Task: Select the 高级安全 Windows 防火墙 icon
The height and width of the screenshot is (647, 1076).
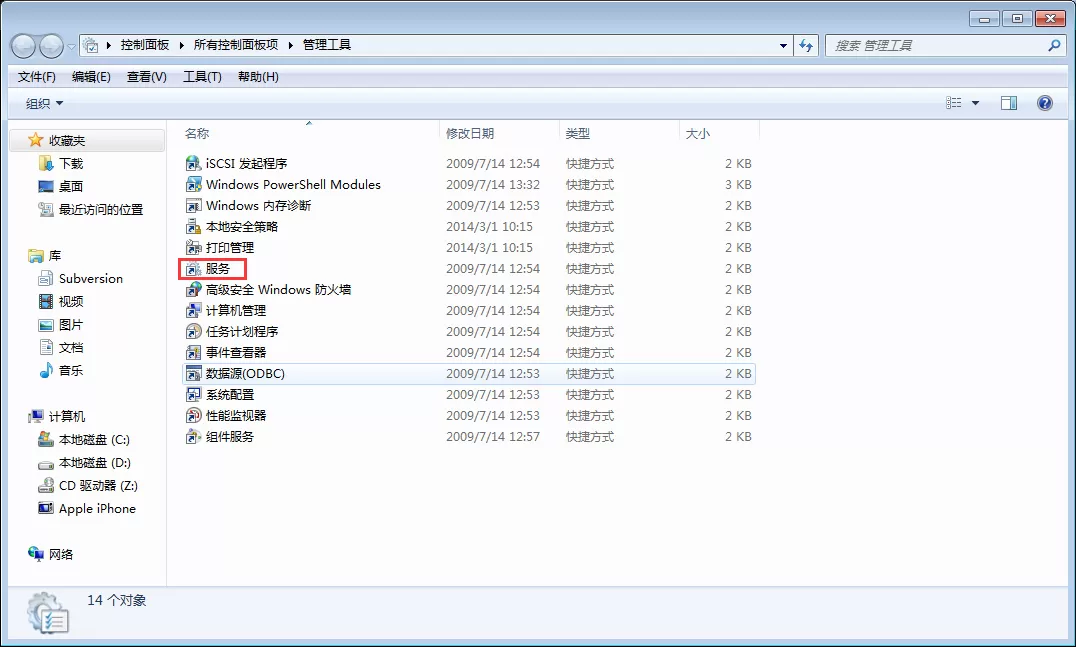Action: point(194,290)
